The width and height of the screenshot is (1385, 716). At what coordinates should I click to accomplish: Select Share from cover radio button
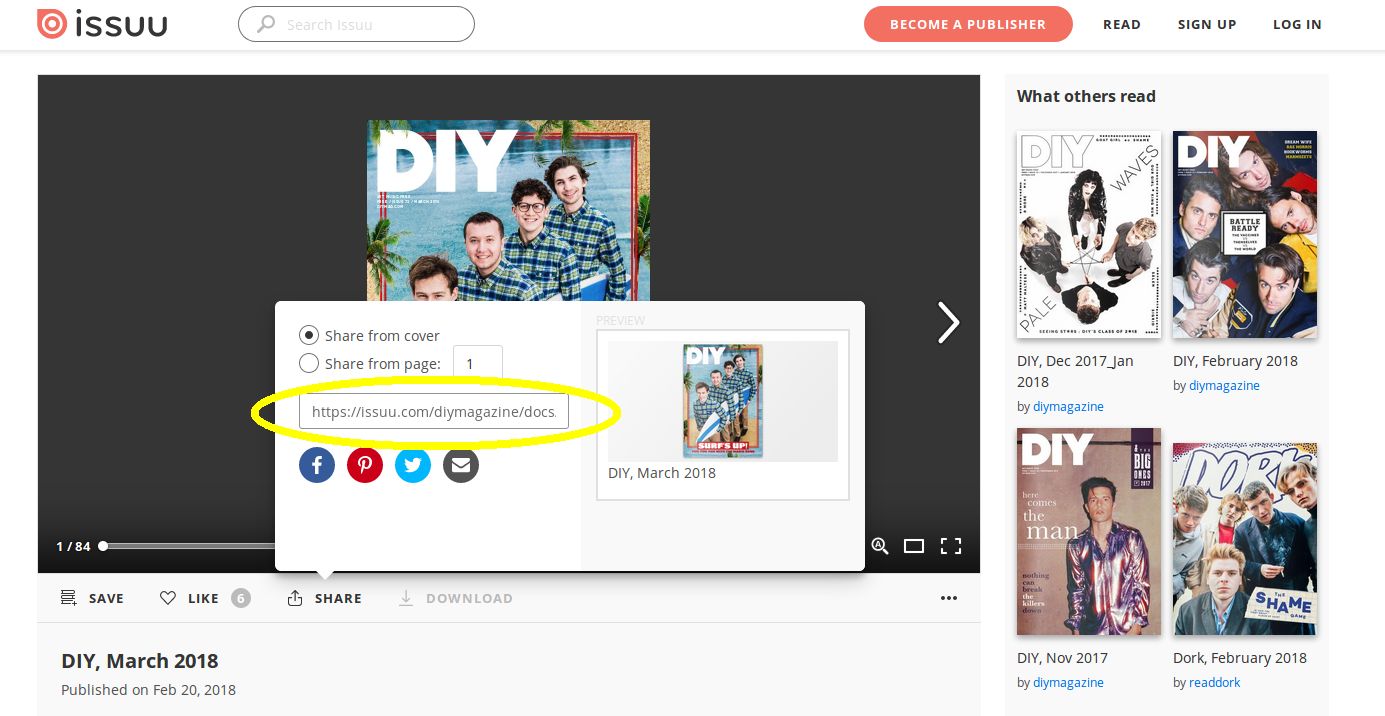[309, 335]
